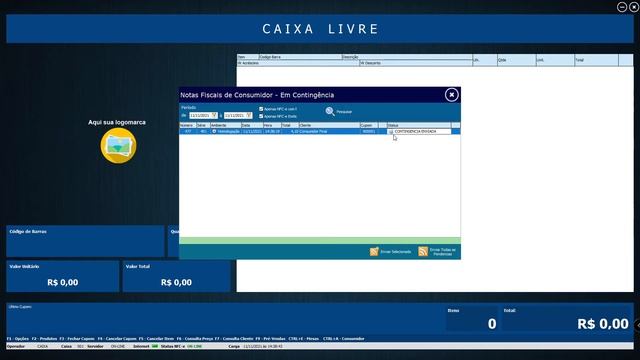The height and width of the screenshot is (360, 640).
Task: Click the Valor Unitário R$ 0,00 panel
Action: pos(62,276)
